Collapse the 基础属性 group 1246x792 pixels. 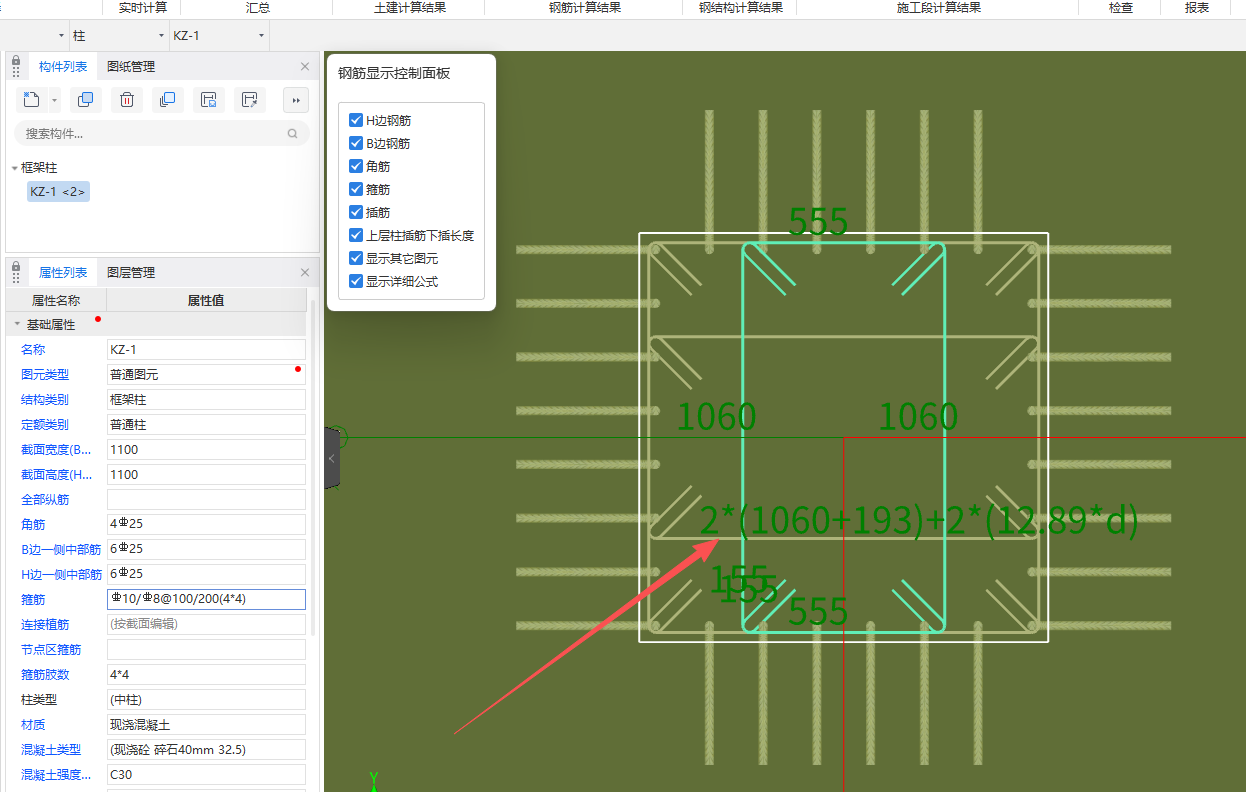pyautogui.click(x=17, y=325)
